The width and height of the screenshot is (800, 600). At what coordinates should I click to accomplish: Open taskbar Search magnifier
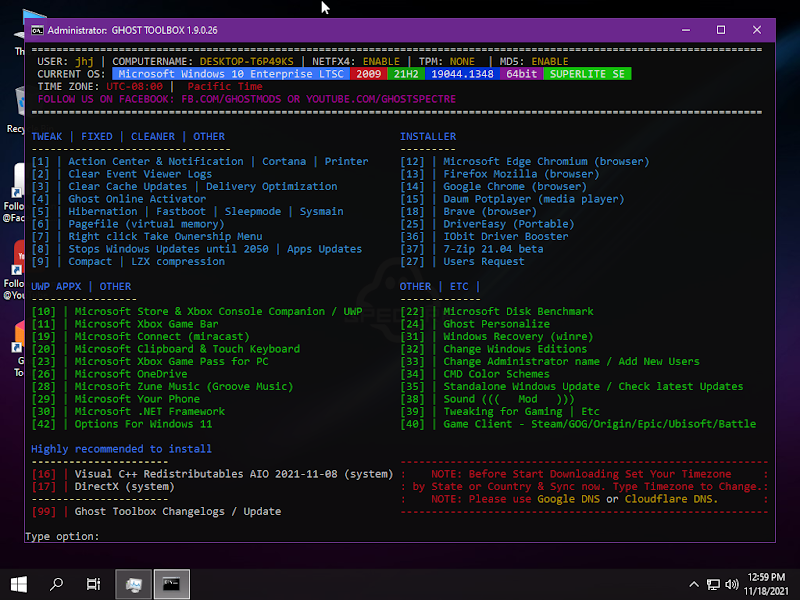coord(56,584)
